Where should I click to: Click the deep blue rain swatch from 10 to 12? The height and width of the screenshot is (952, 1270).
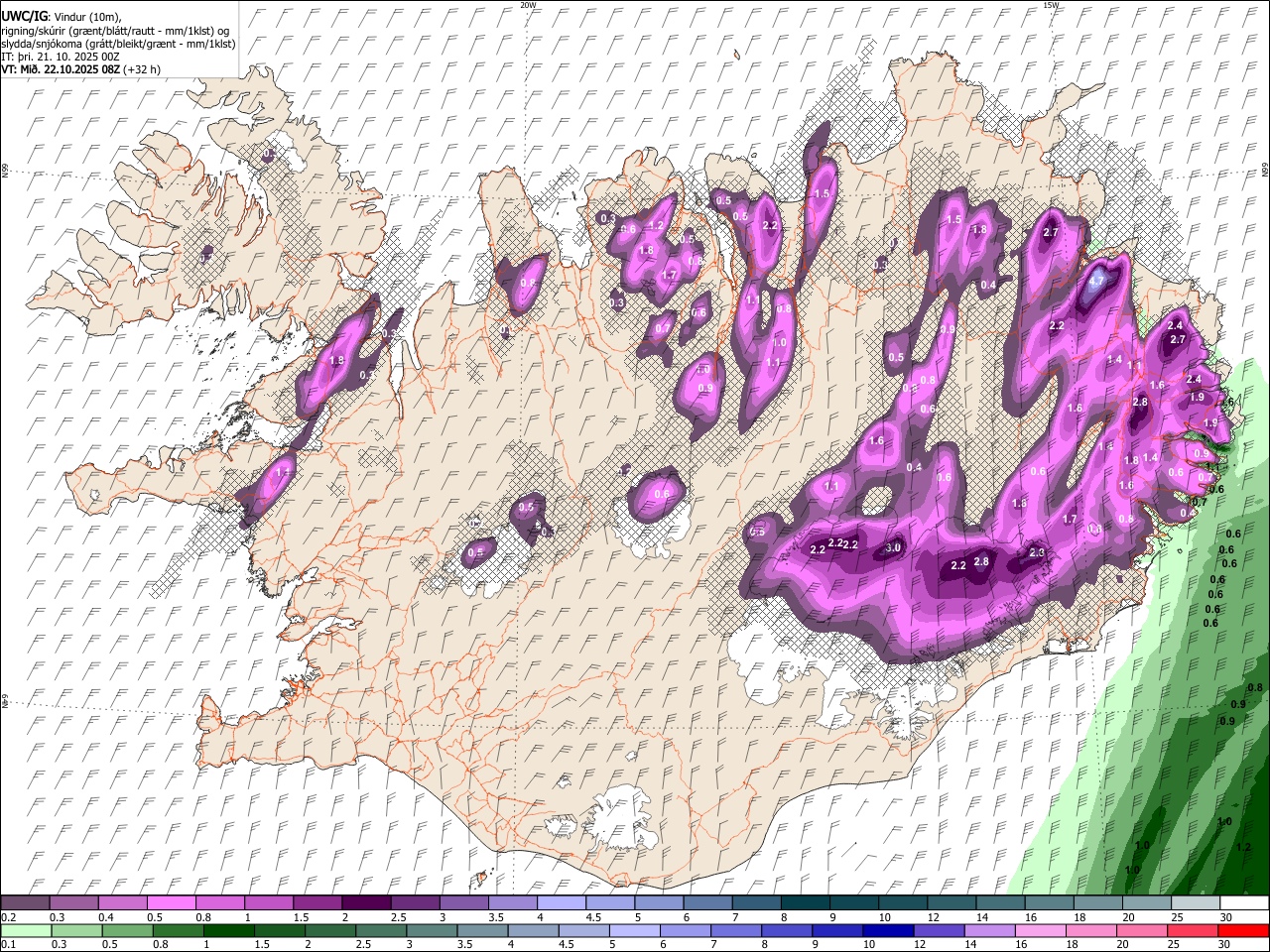[887, 930]
